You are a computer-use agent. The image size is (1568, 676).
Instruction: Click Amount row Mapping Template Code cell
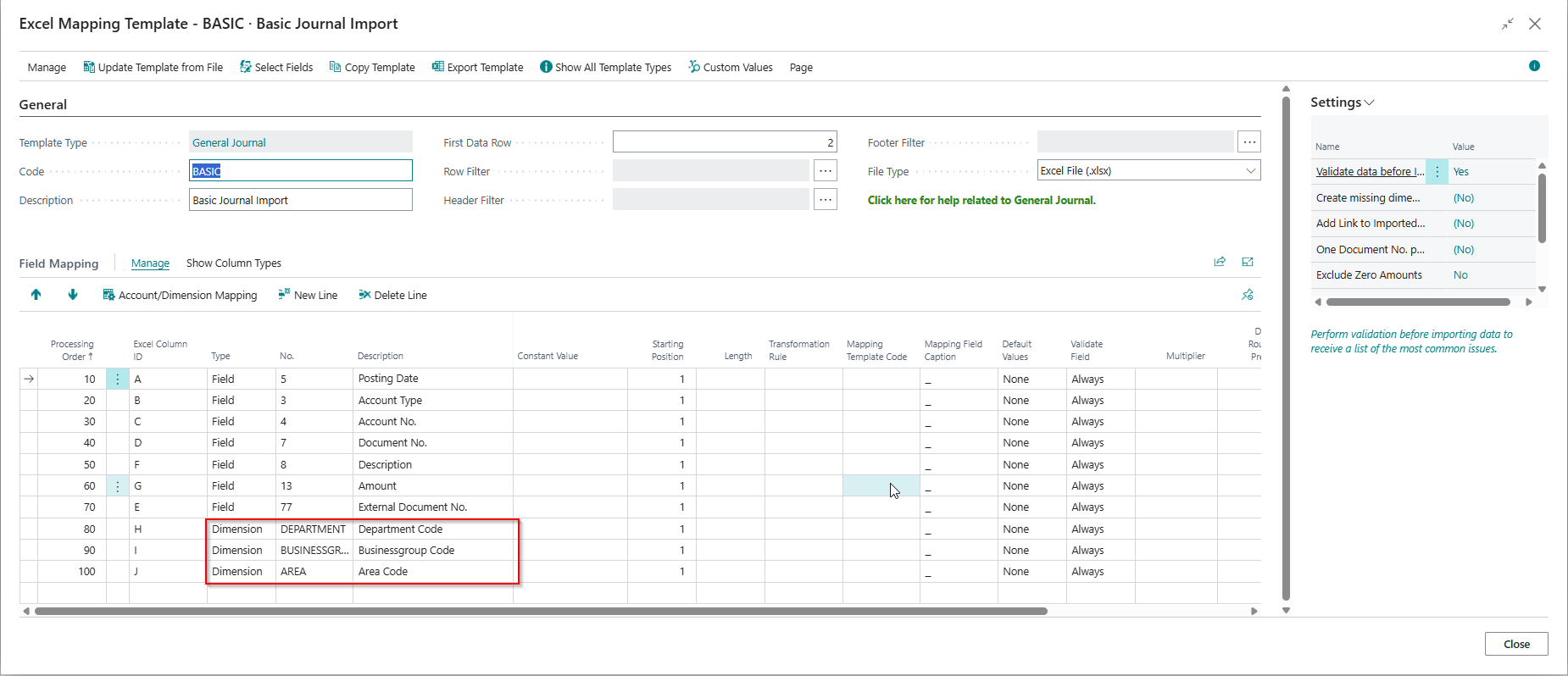pos(881,485)
